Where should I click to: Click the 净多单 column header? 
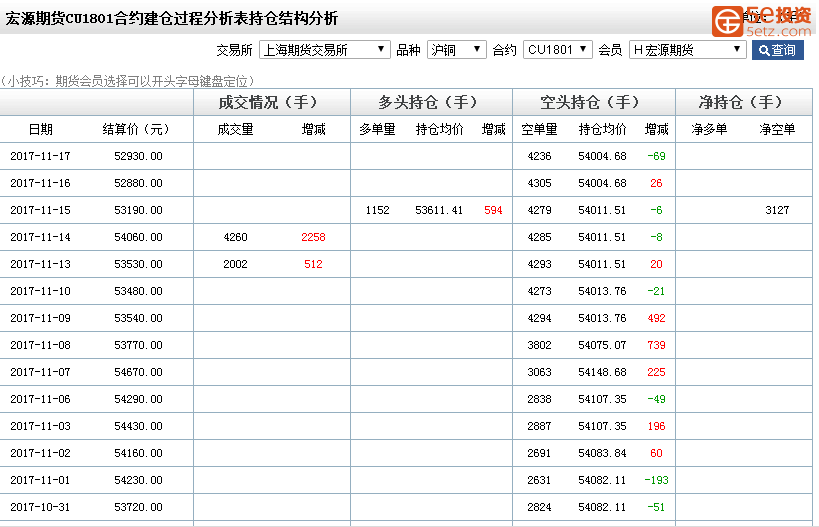(x=709, y=129)
